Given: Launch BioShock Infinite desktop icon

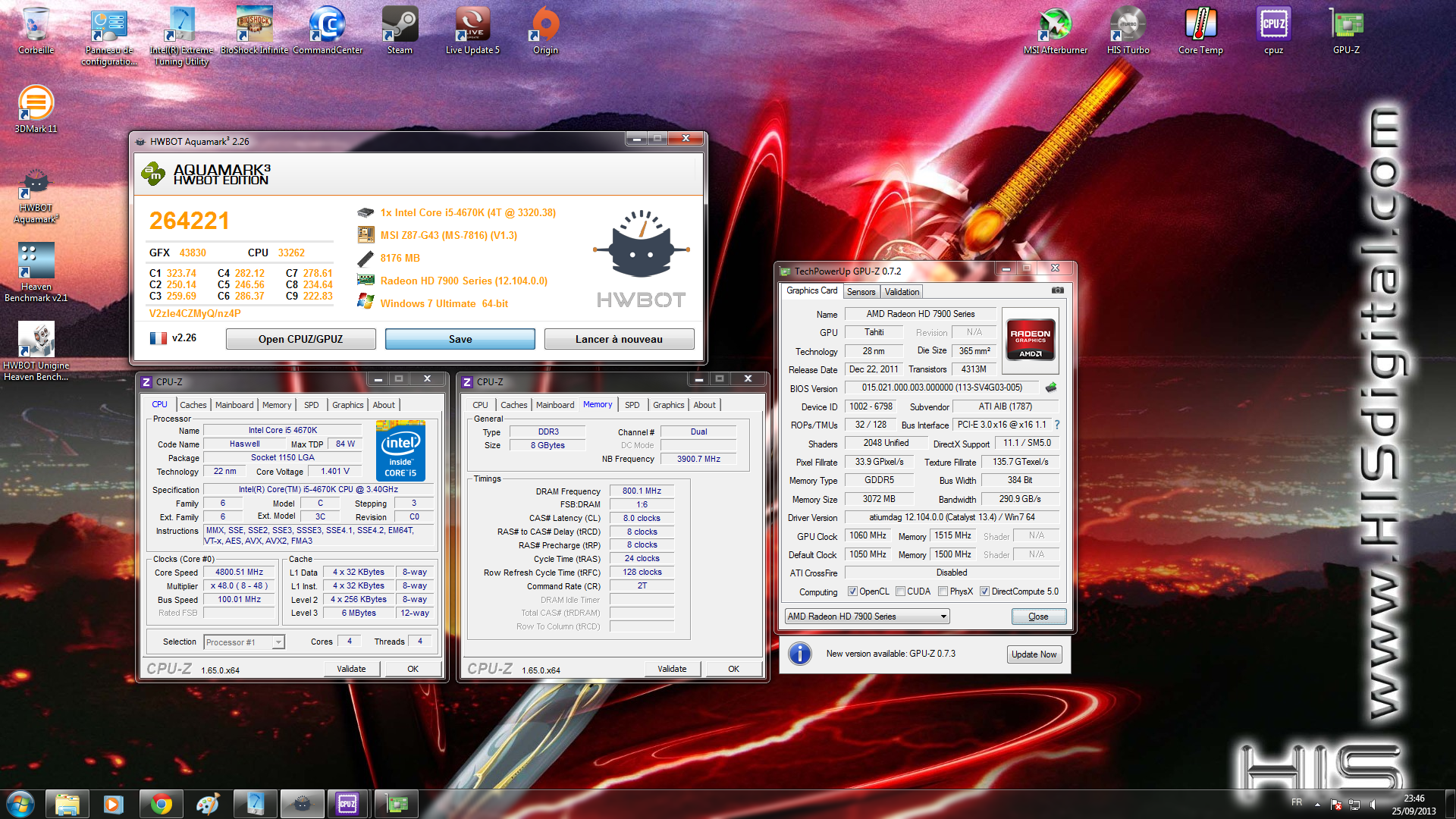Looking at the screenshot, I should click(254, 30).
